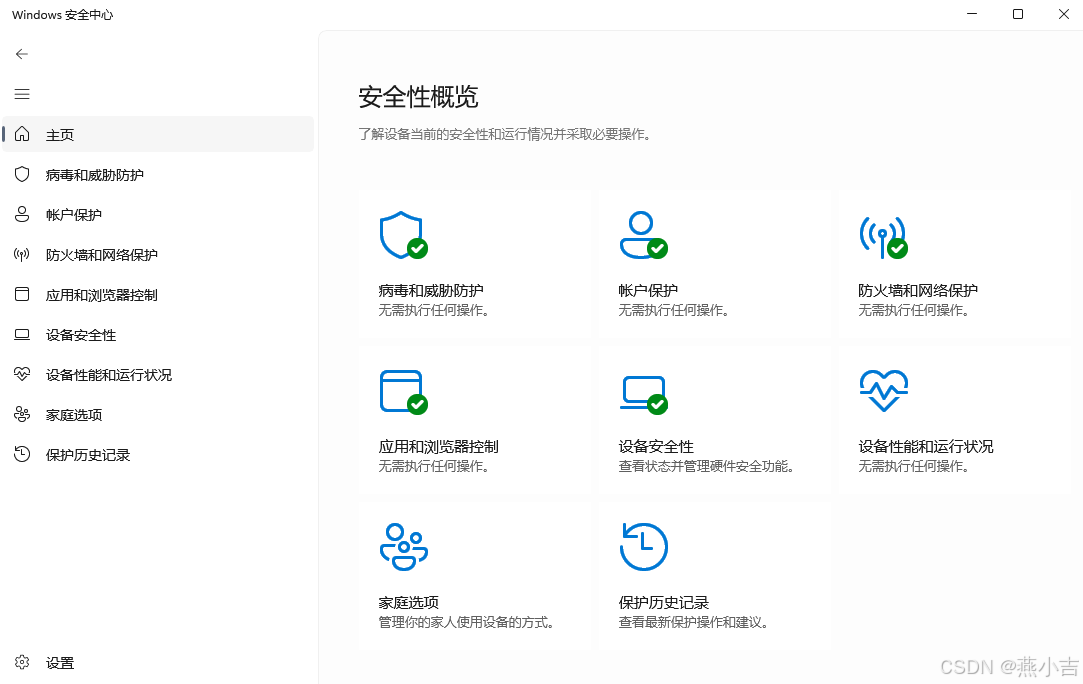Toggle the hamburger navigation menu
This screenshot has width=1083, height=684.
coord(22,94)
